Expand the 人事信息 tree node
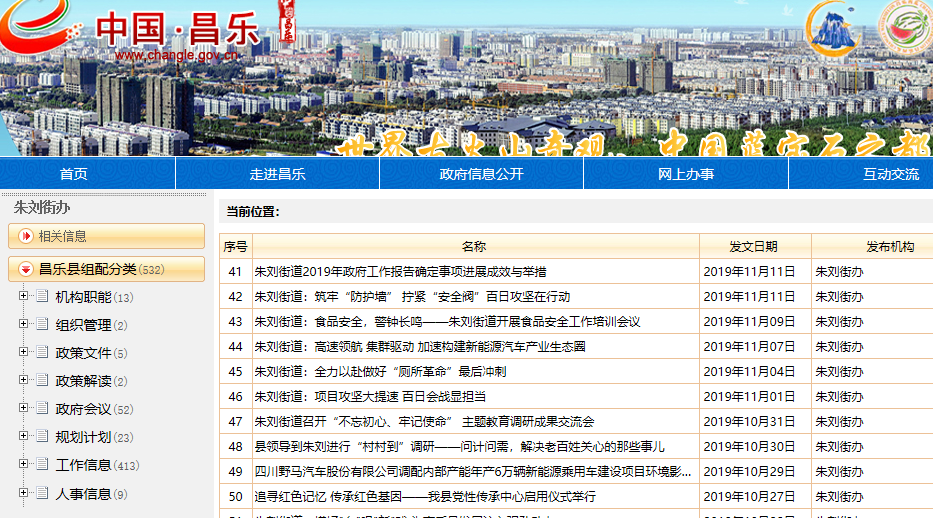This screenshot has height=518, width=933. click(x=23, y=493)
